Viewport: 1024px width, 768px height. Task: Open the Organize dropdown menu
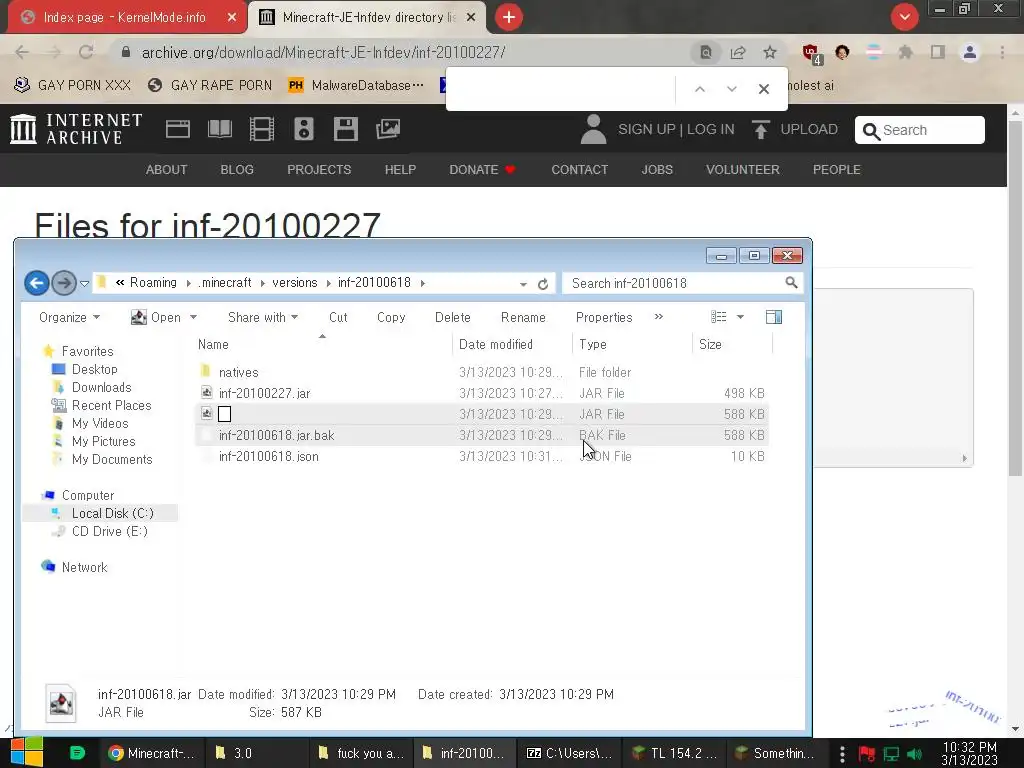pos(69,317)
